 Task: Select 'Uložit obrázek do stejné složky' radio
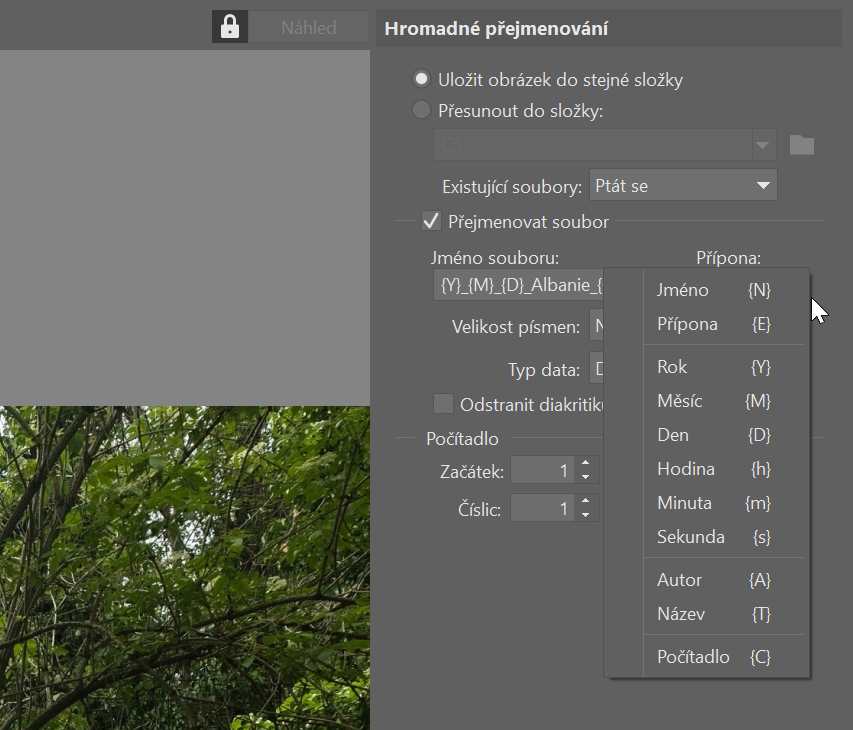(422, 79)
